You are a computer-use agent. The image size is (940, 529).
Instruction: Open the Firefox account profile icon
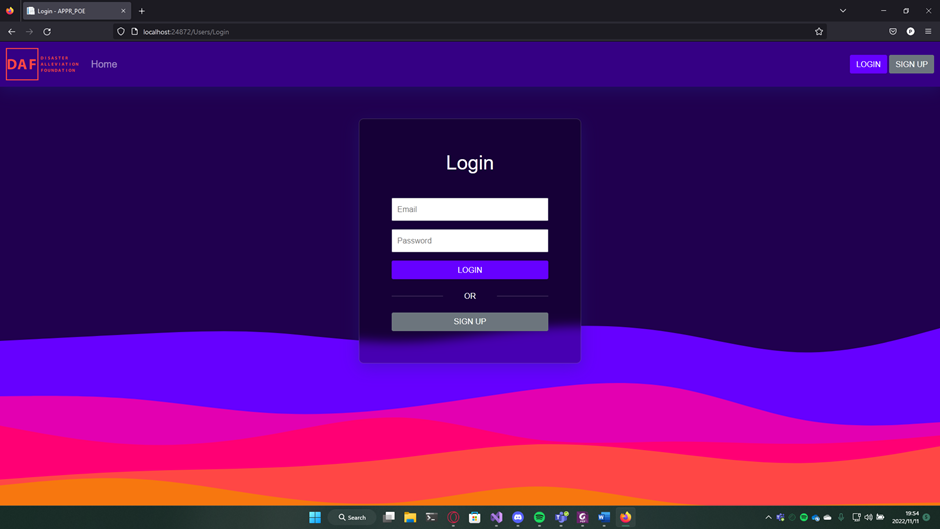[911, 32]
